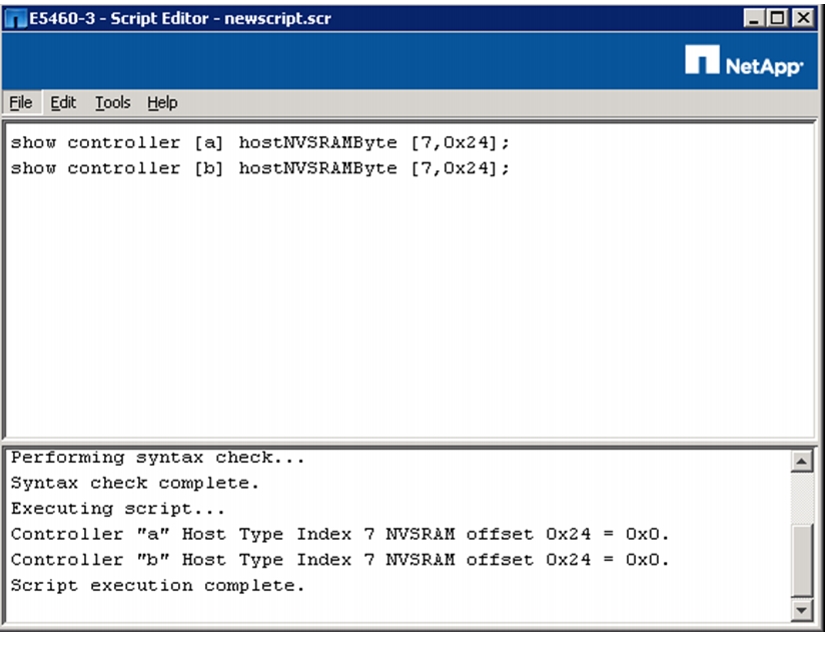Click Controller "b" Host Type result line

tap(340, 560)
